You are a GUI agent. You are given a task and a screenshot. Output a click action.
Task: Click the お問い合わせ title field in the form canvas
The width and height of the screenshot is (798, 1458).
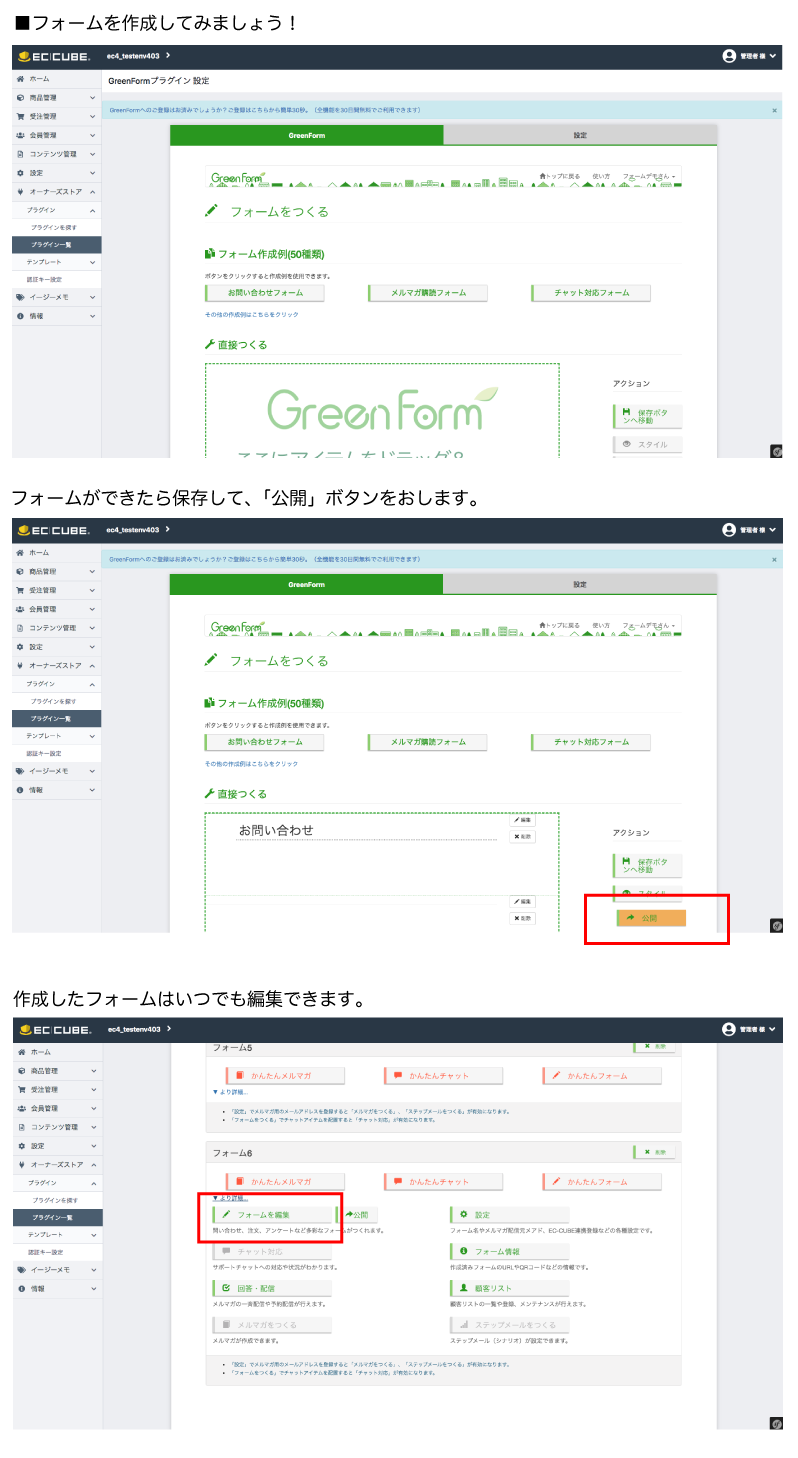pyautogui.click(x=366, y=830)
